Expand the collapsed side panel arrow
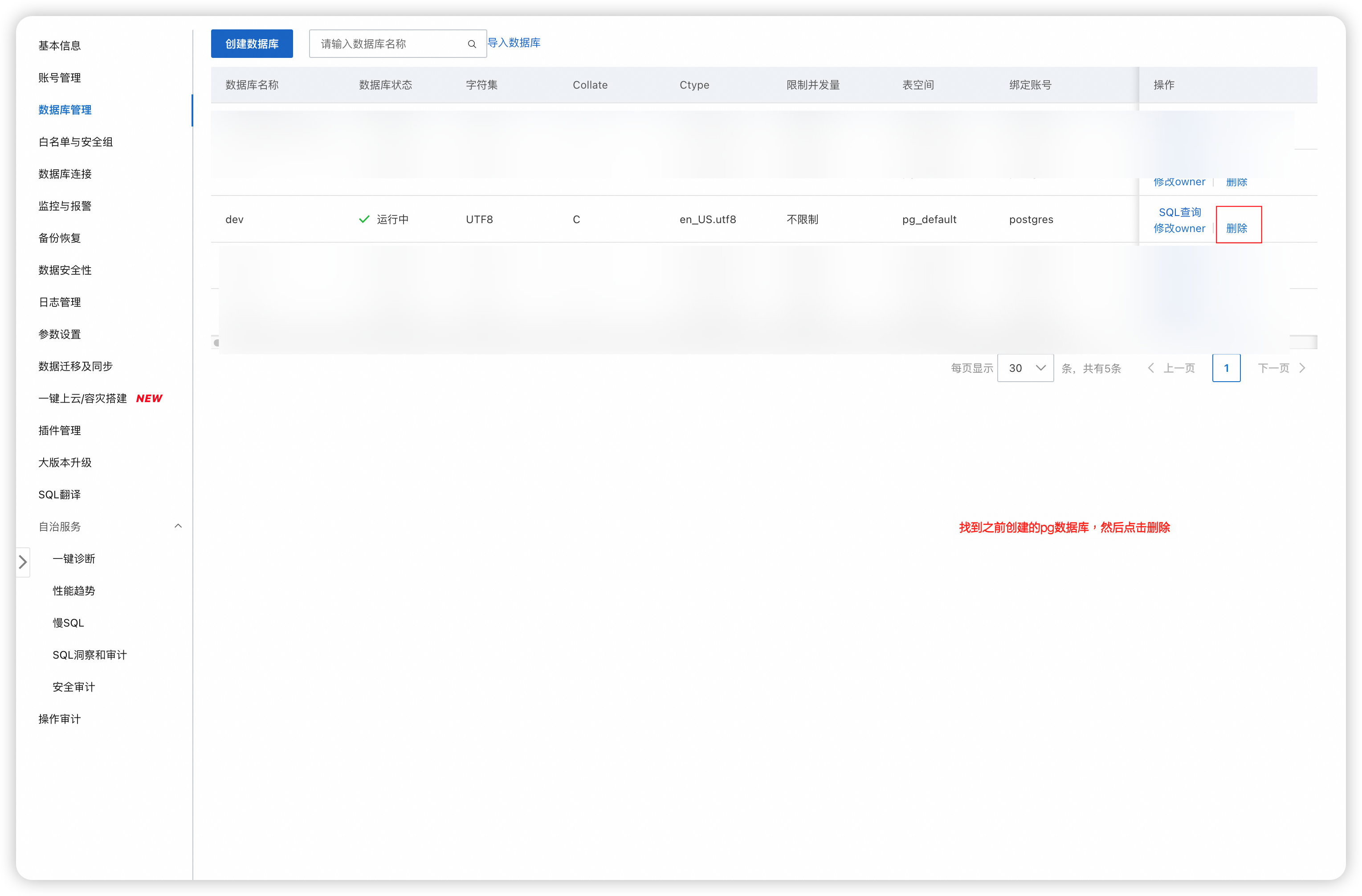Viewport: 1362px width, 896px height. click(x=23, y=562)
